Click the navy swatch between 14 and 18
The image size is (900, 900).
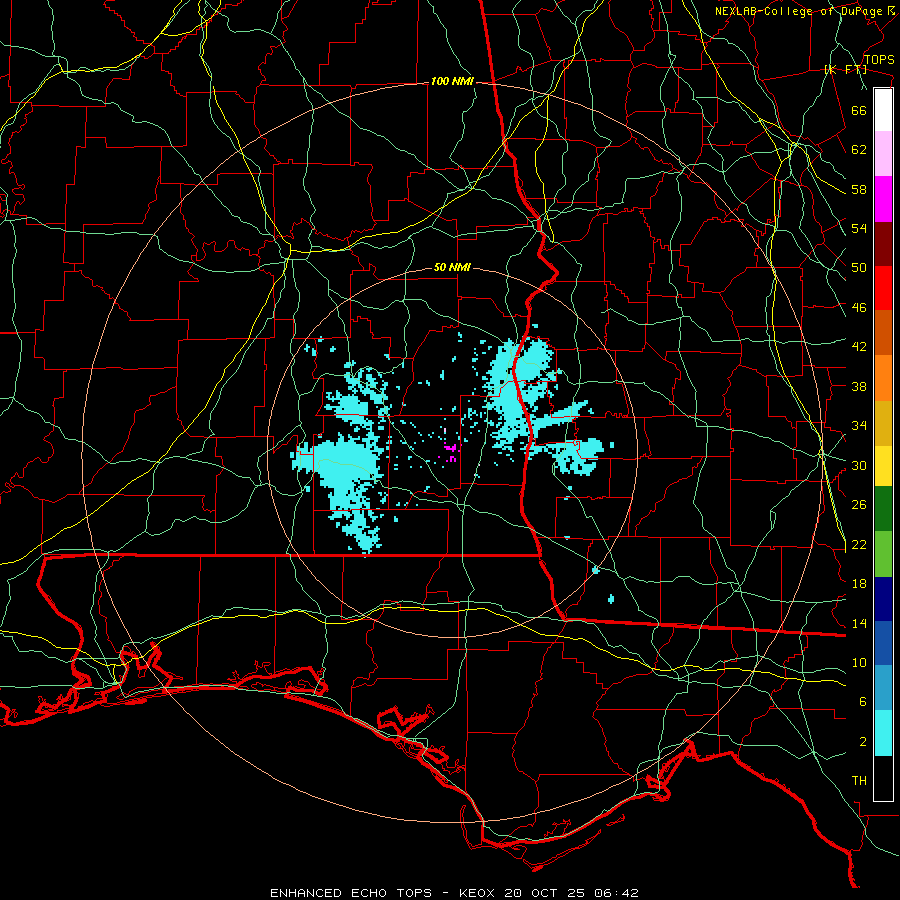point(883,599)
